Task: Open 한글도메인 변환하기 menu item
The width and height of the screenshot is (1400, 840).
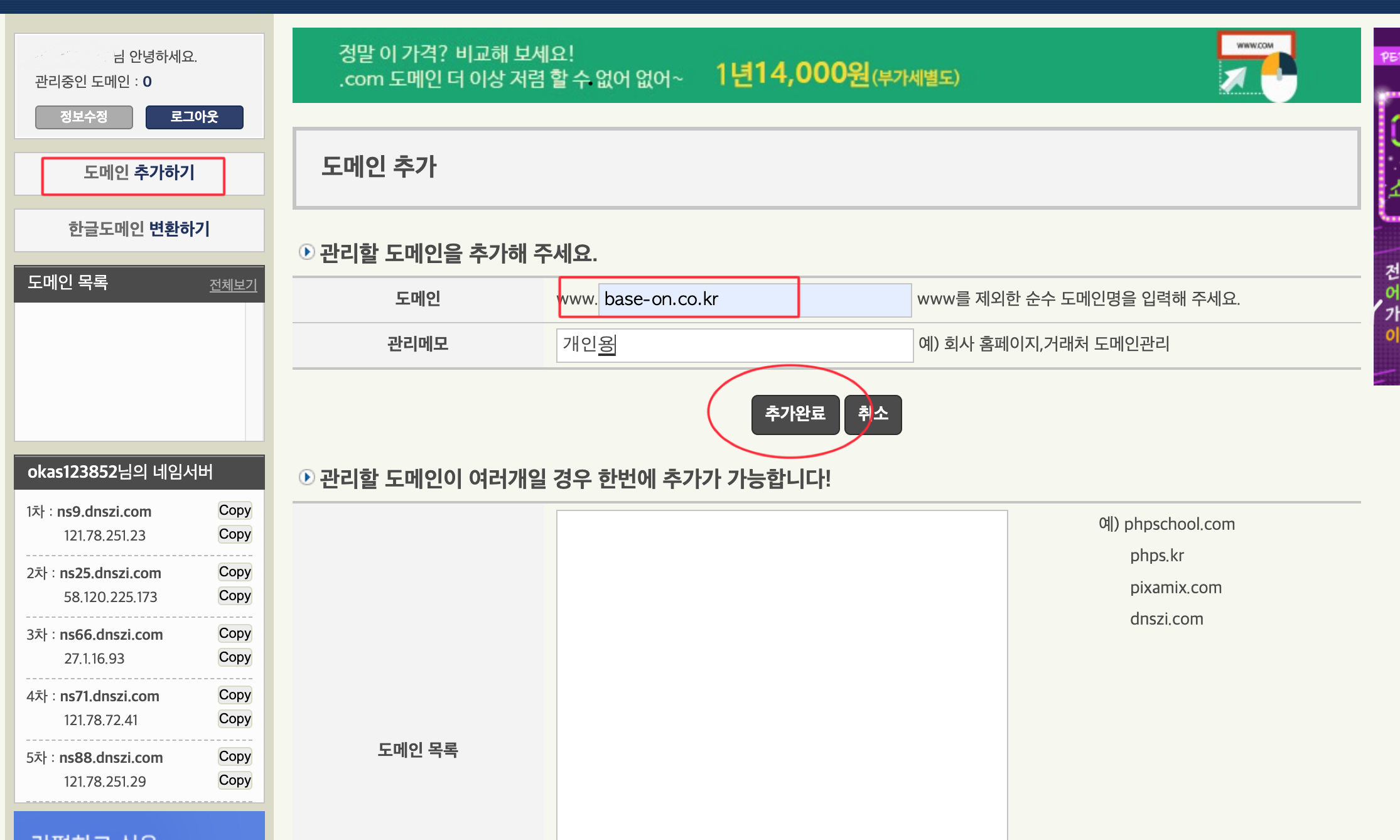Action: [139, 229]
